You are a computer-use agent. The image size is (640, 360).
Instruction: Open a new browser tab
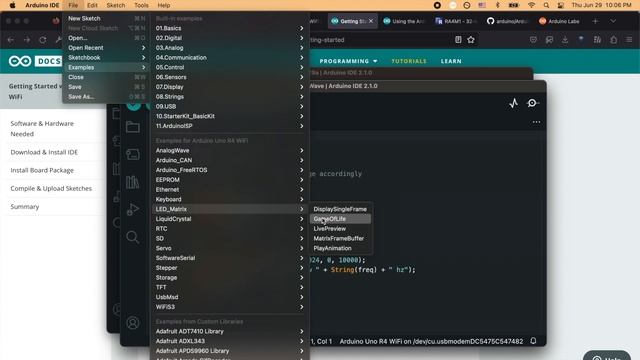(x=595, y=21)
